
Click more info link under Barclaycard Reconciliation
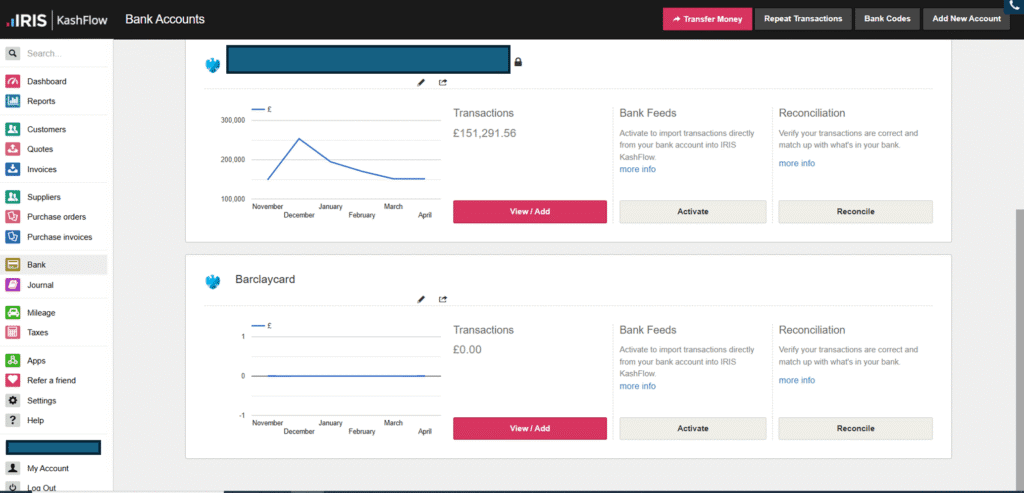point(796,380)
